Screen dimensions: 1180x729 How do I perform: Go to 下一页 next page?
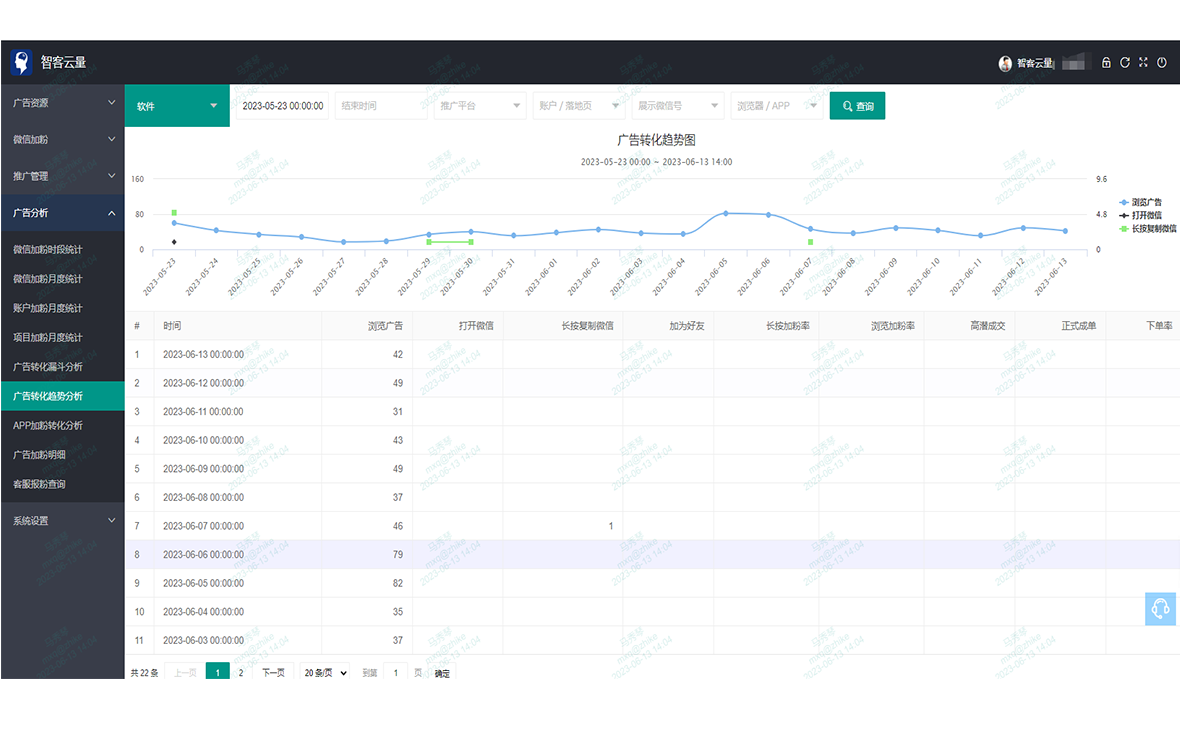coord(273,673)
